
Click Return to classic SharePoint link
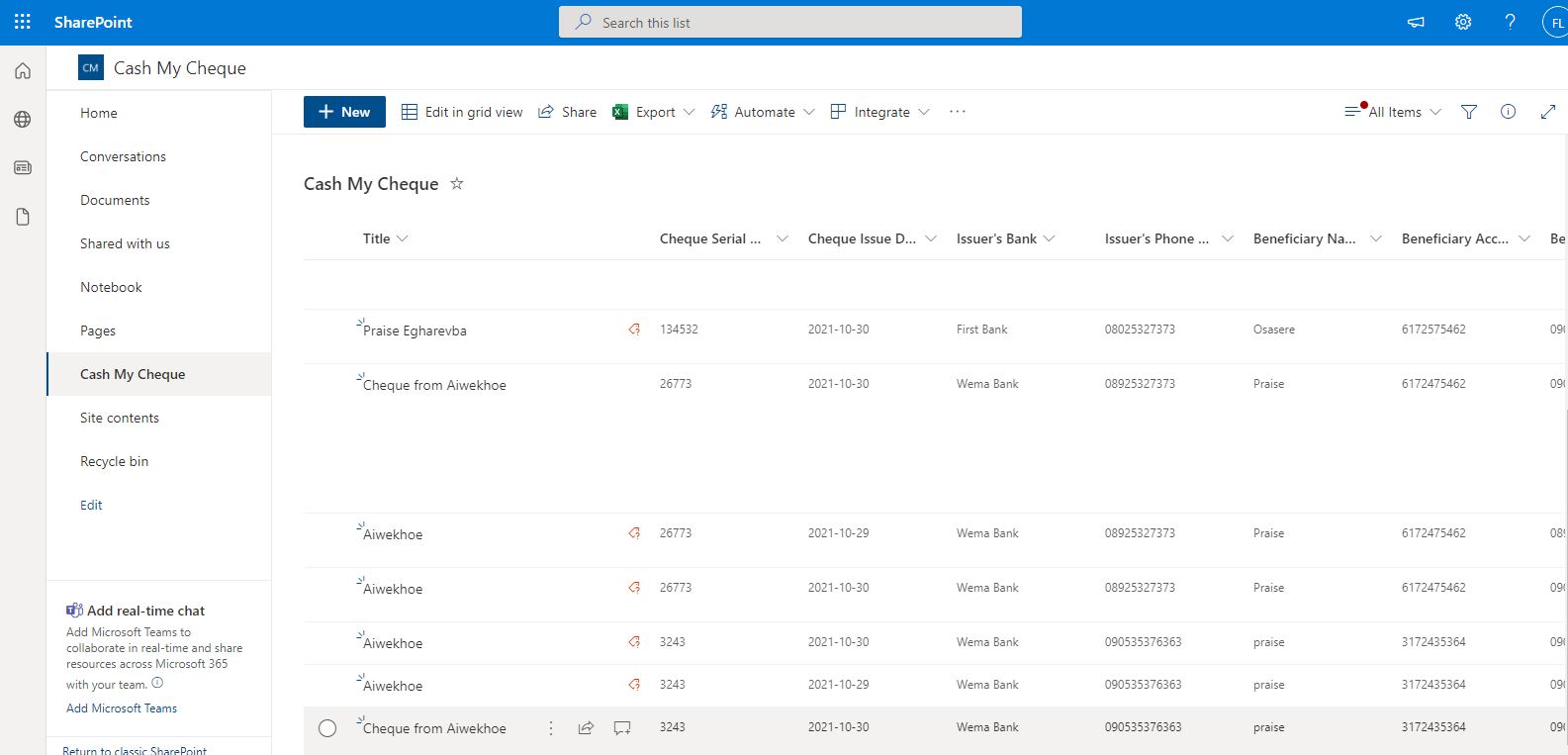135,750
